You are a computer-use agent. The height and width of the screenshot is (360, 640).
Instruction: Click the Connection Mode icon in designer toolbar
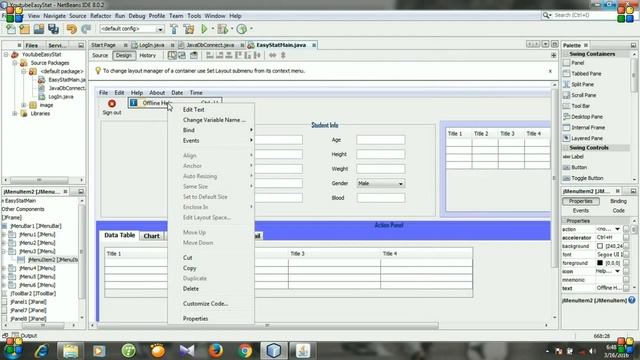coord(182,55)
